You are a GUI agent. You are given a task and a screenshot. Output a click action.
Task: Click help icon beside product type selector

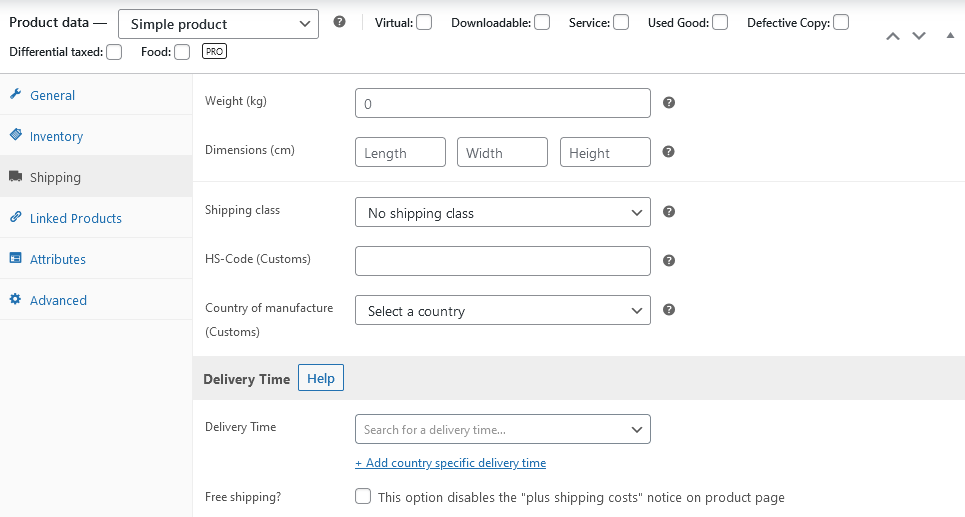point(339,22)
